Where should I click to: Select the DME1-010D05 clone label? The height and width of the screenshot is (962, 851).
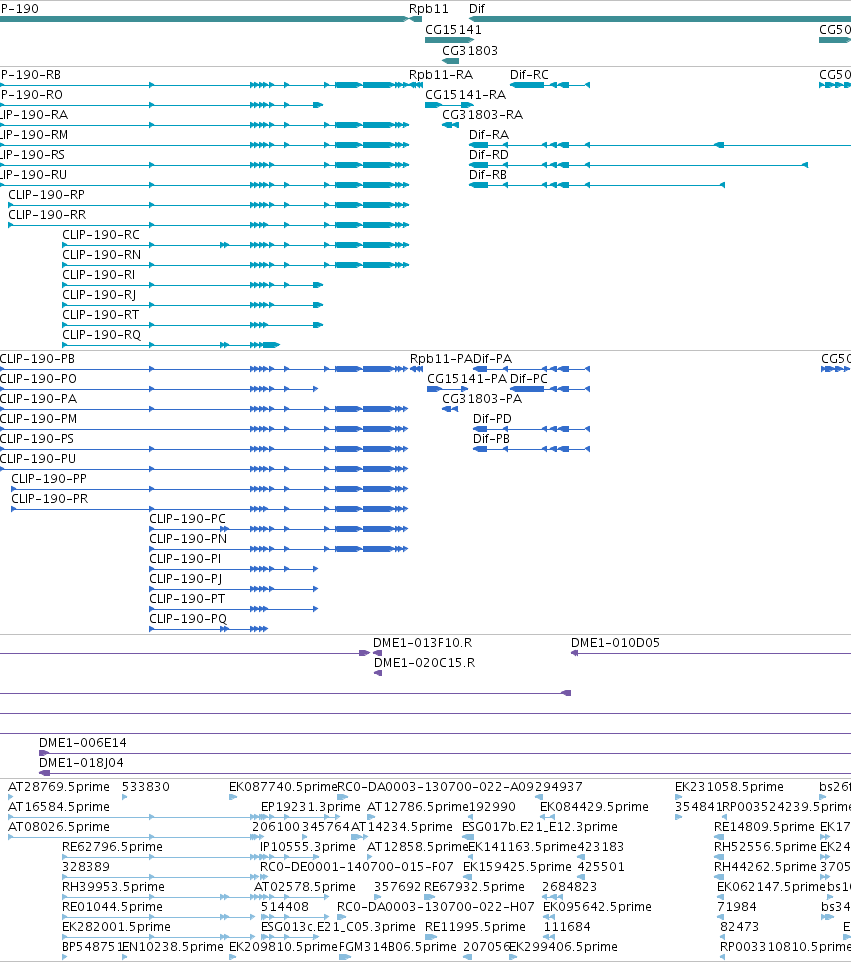click(x=615, y=642)
